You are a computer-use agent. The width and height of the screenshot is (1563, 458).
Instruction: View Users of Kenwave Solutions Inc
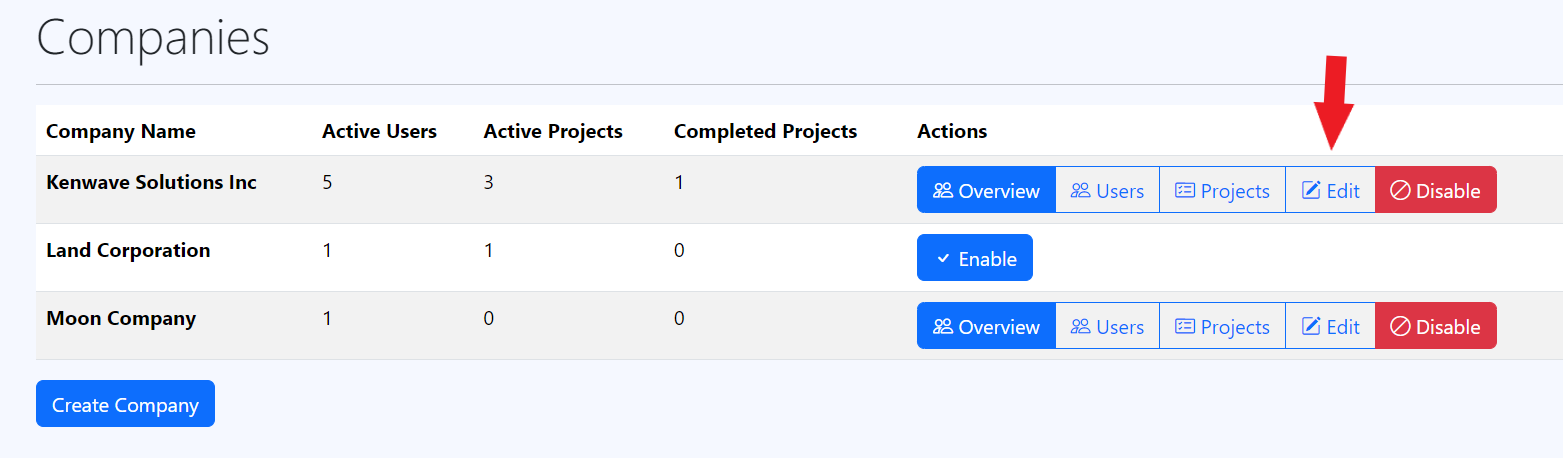click(1107, 190)
